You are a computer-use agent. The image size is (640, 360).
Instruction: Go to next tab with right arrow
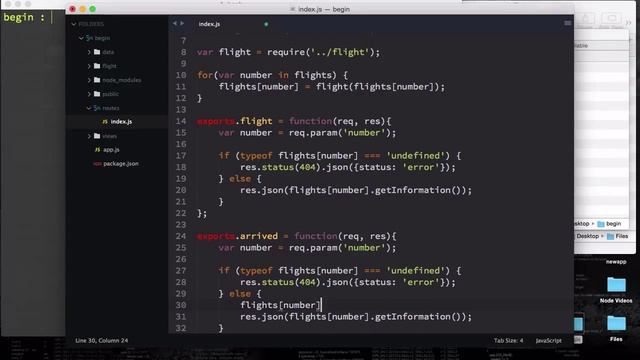click(182, 24)
